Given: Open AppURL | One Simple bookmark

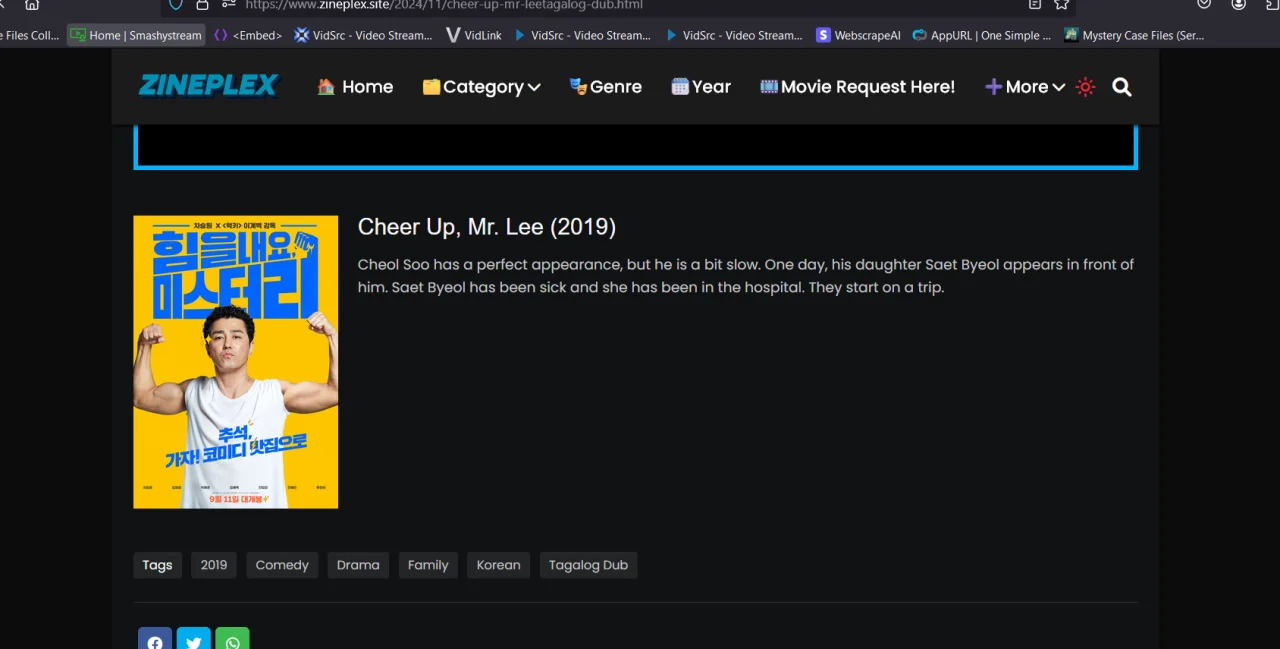Looking at the screenshot, I should click(981, 35).
